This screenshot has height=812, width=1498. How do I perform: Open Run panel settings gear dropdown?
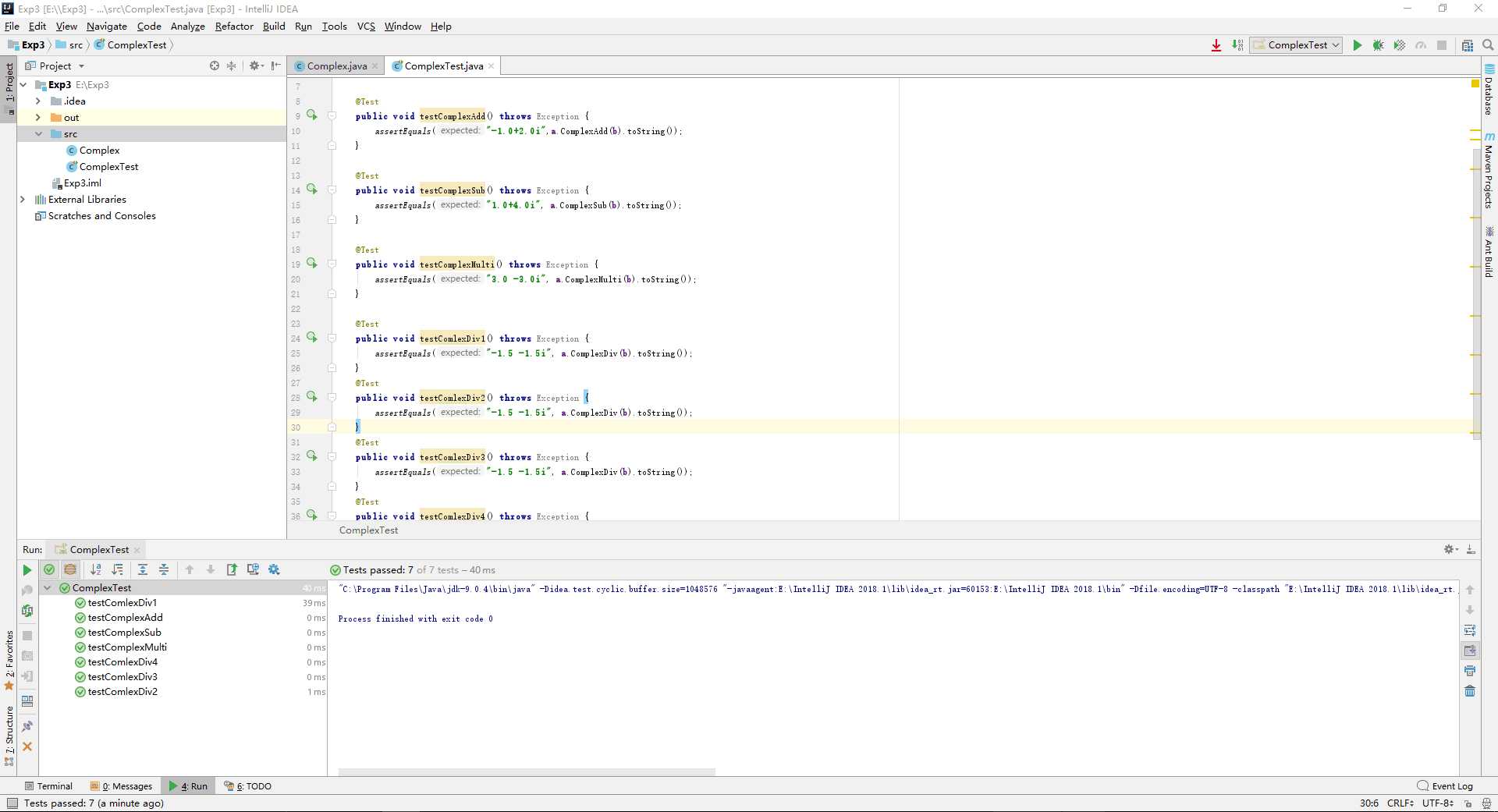[1451, 550]
